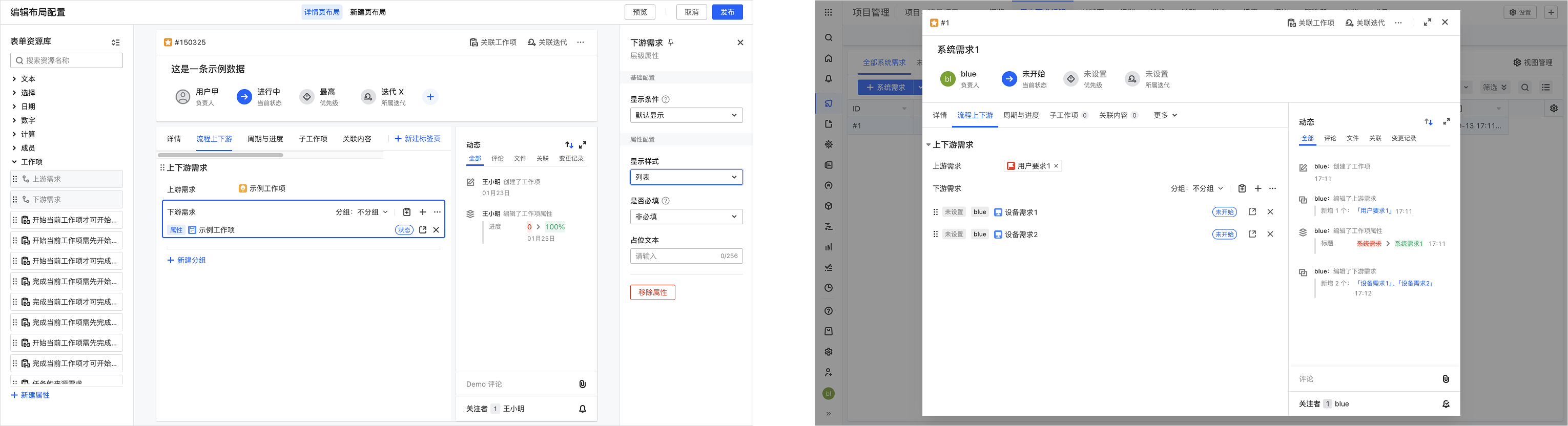
Task: Open 子工作项 0 tab in the #1 dialog
Action: (x=1068, y=115)
